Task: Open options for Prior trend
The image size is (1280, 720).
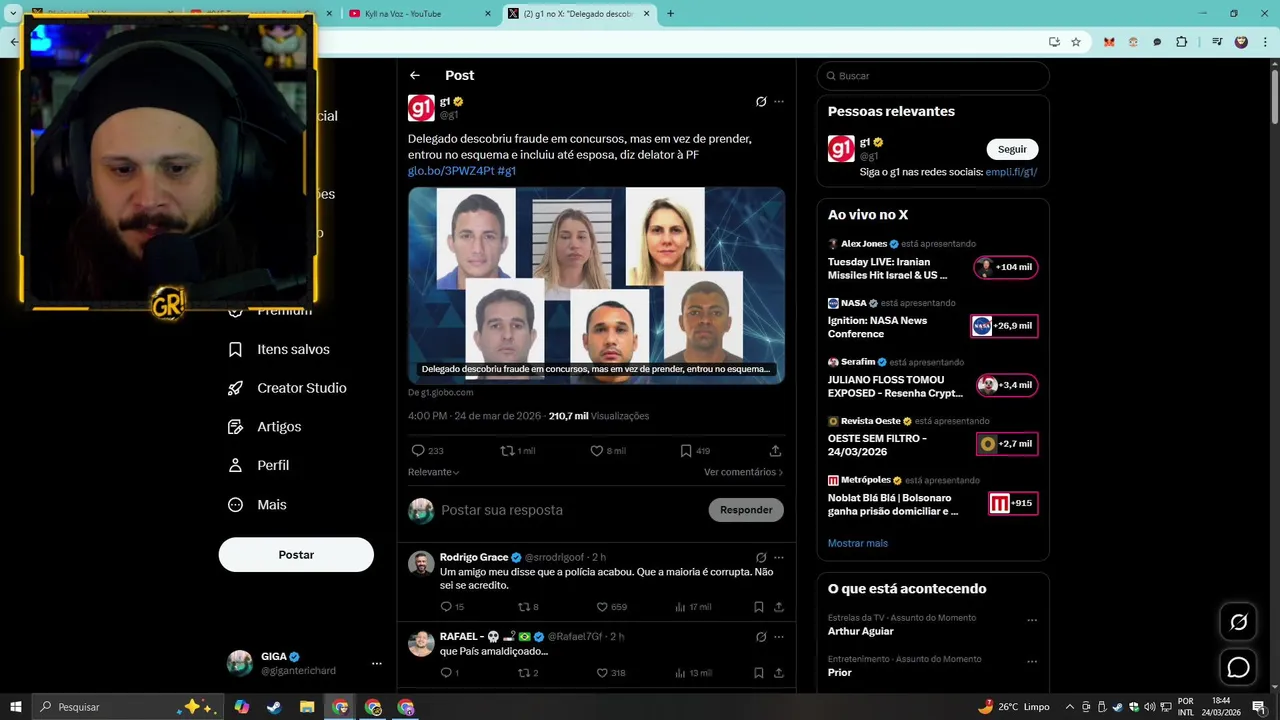Action: 1032,661
